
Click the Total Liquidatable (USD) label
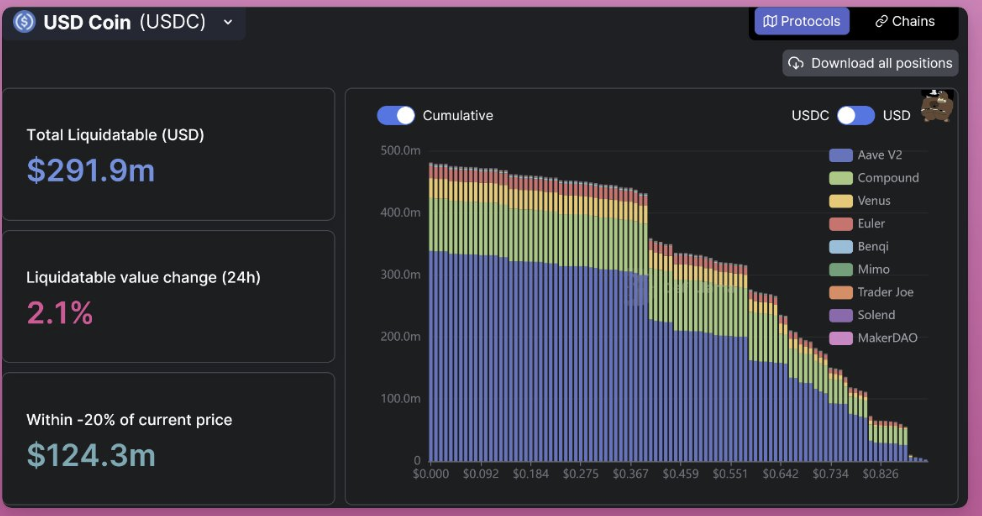click(x=115, y=135)
